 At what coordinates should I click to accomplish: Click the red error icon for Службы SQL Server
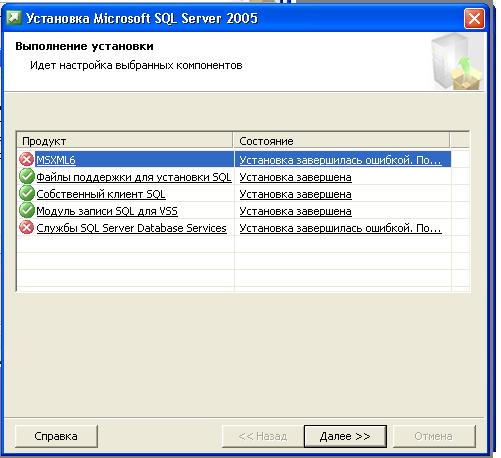26,228
